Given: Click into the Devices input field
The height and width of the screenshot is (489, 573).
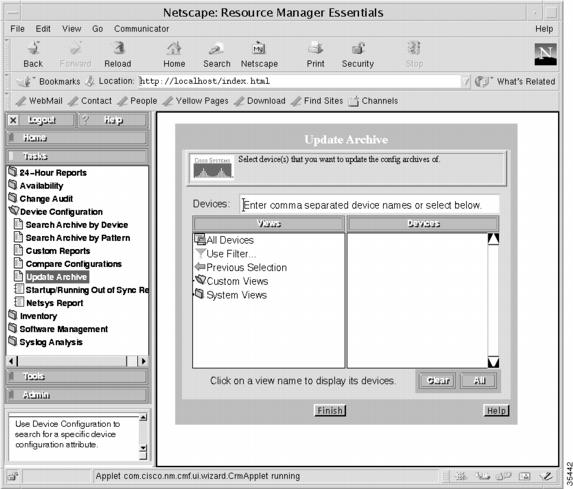Looking at the screenshot, I should [x=369, y=205].
